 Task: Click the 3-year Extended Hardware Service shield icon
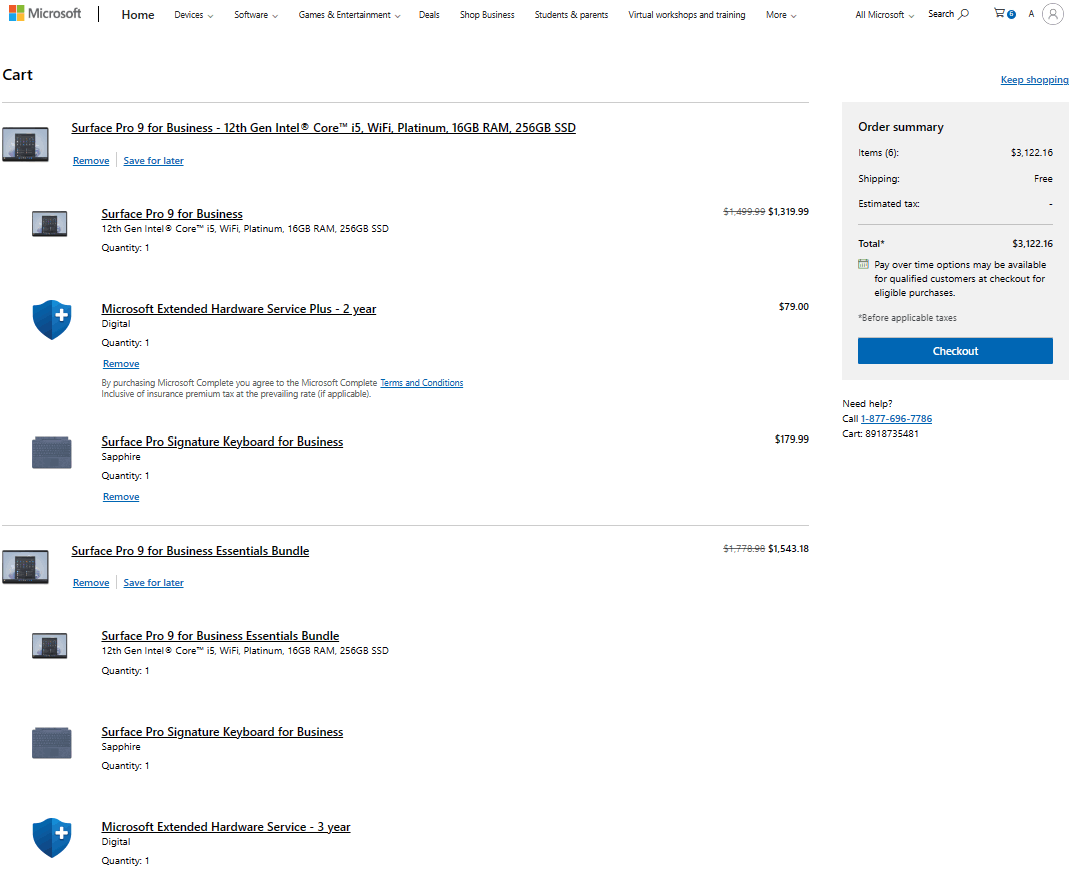51,837
